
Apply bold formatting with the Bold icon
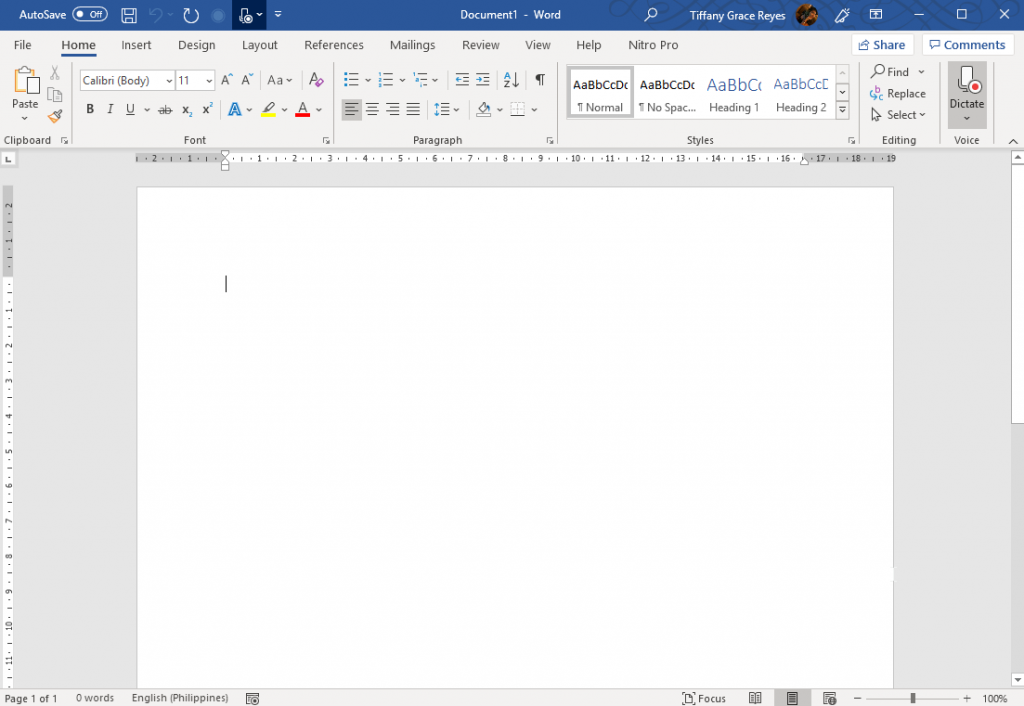click(x=90, y=109)
